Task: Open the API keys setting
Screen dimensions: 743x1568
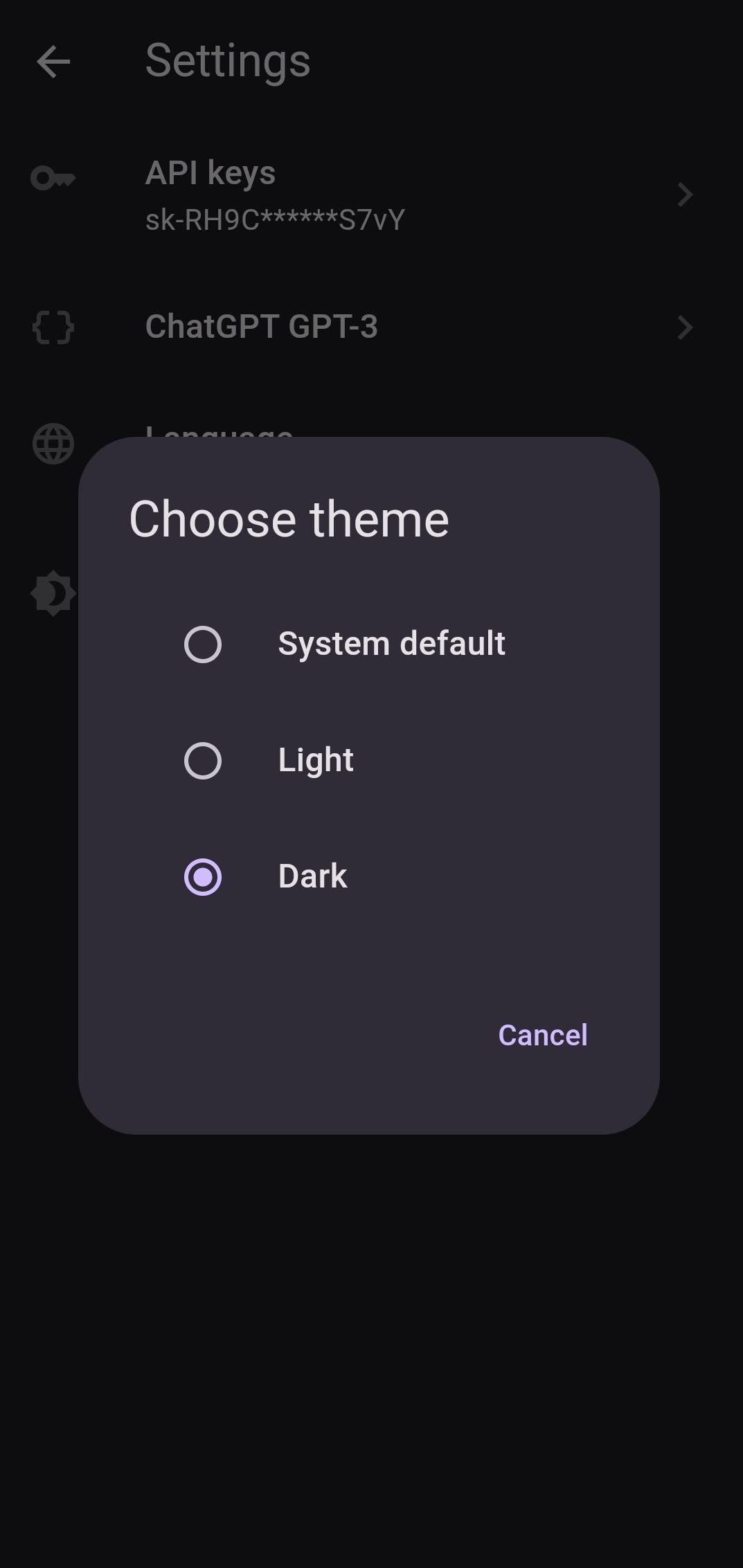Action: (x=371, y=195)
